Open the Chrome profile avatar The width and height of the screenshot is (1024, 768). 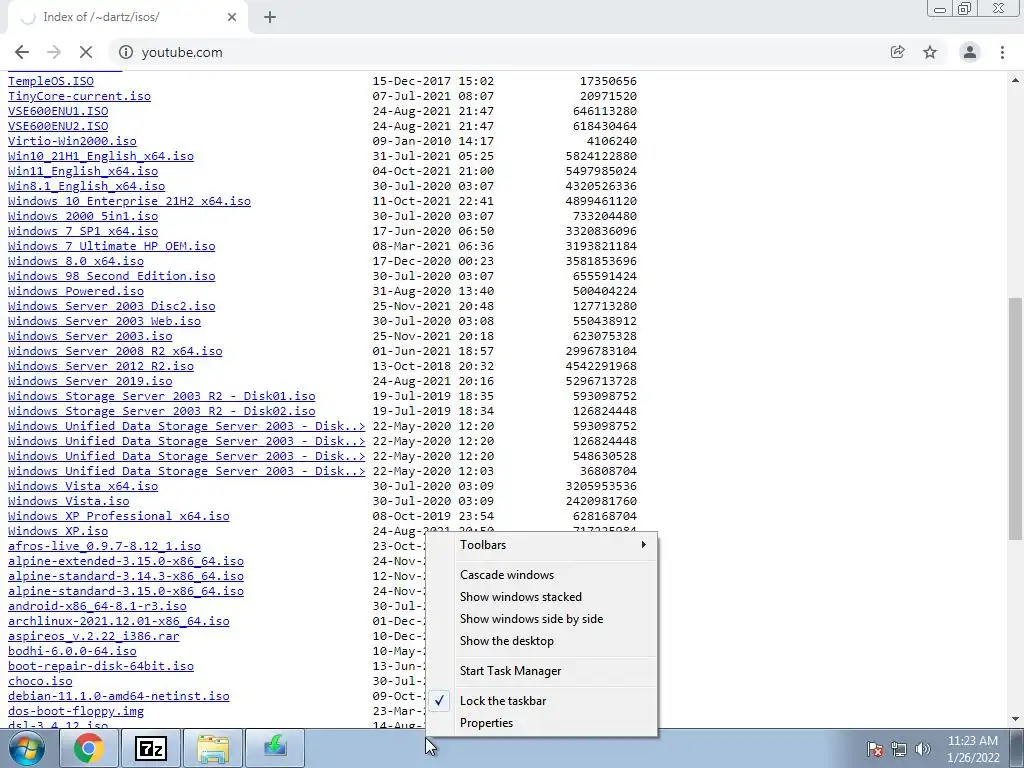pyautogui.click(x=970, y=52)
